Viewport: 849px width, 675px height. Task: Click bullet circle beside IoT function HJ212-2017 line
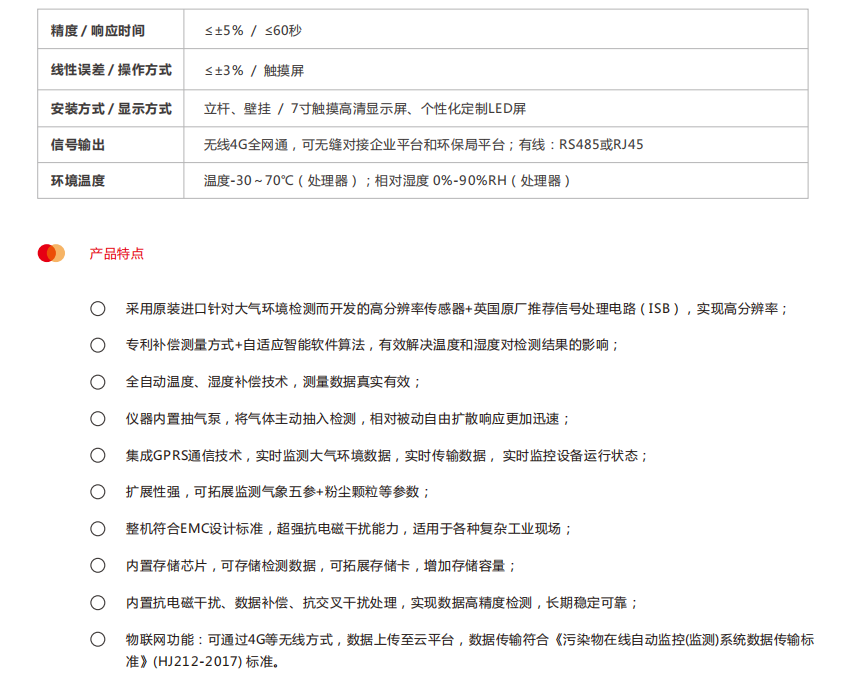[97, 639]
